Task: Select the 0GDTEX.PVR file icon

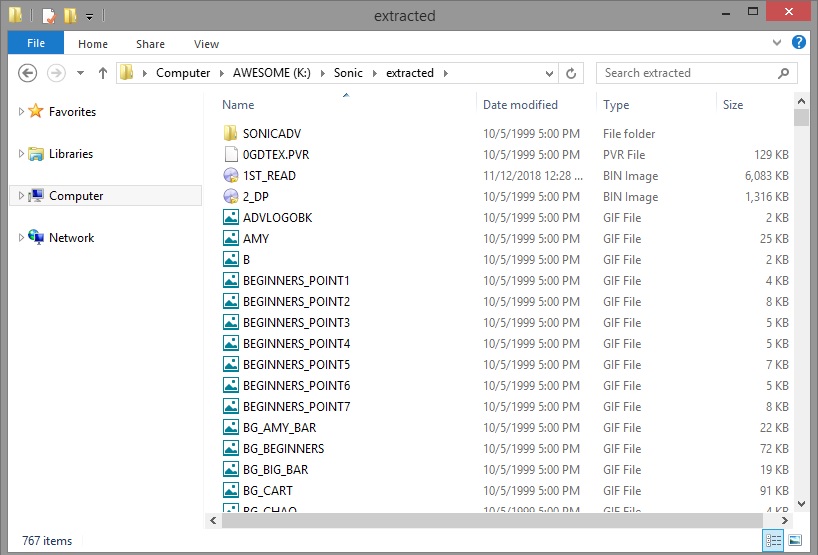Action: tap(231, 154)
